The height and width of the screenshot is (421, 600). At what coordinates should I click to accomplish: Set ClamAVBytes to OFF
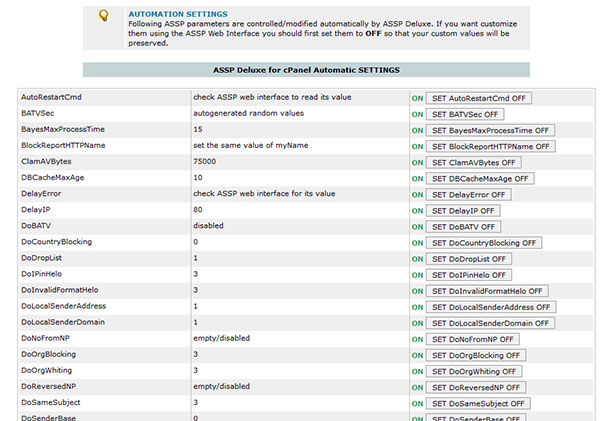click(473, 163)
